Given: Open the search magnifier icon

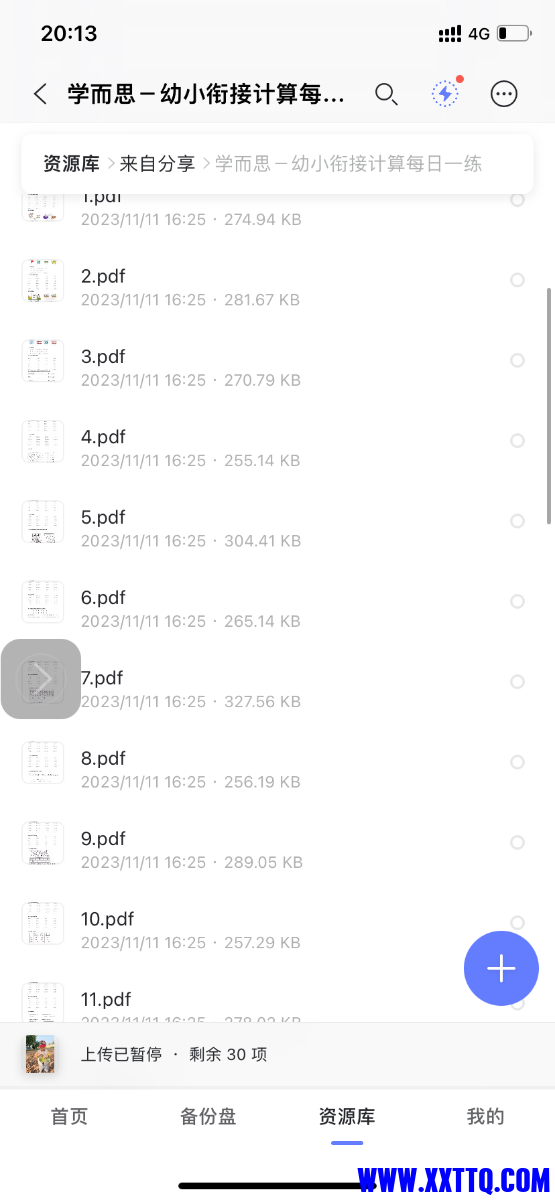Looking at the screenshot, I should pyautogui.click(x=386, y=94).
